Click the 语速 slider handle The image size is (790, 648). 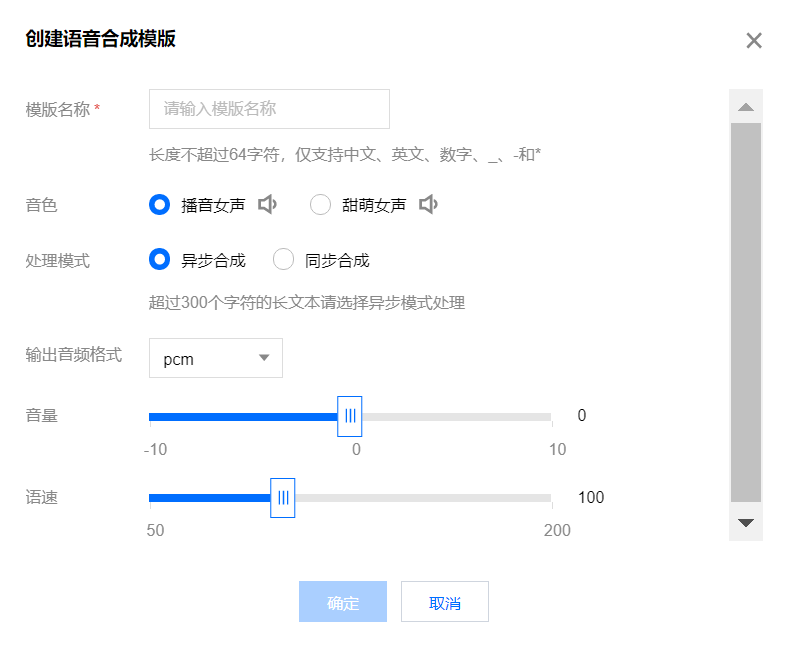pos(283,498)
